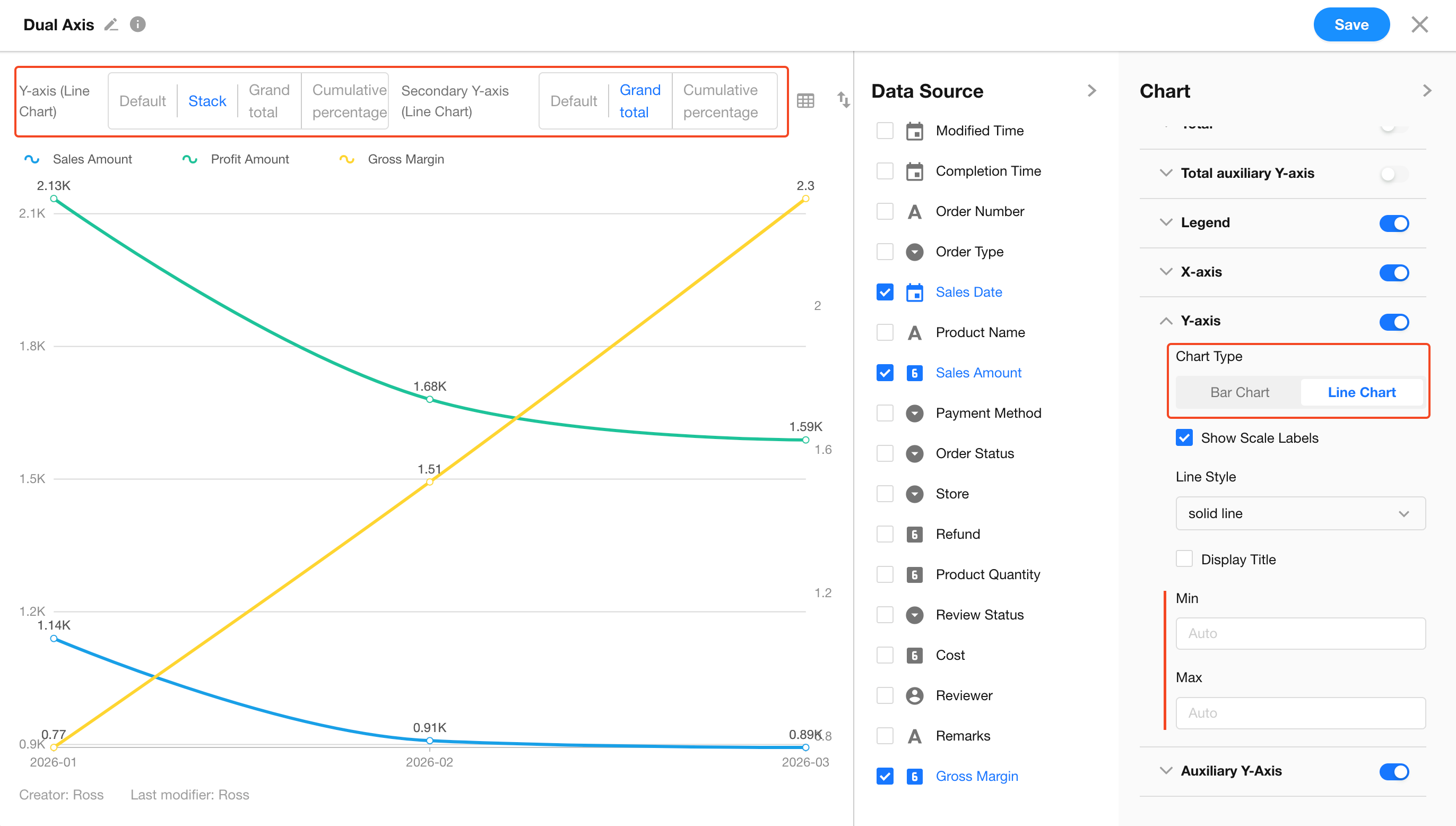The height and width of the screenshot is (826, 1456).
Task: Click the info icon next to Dual Axis
Action: [138, 24]
